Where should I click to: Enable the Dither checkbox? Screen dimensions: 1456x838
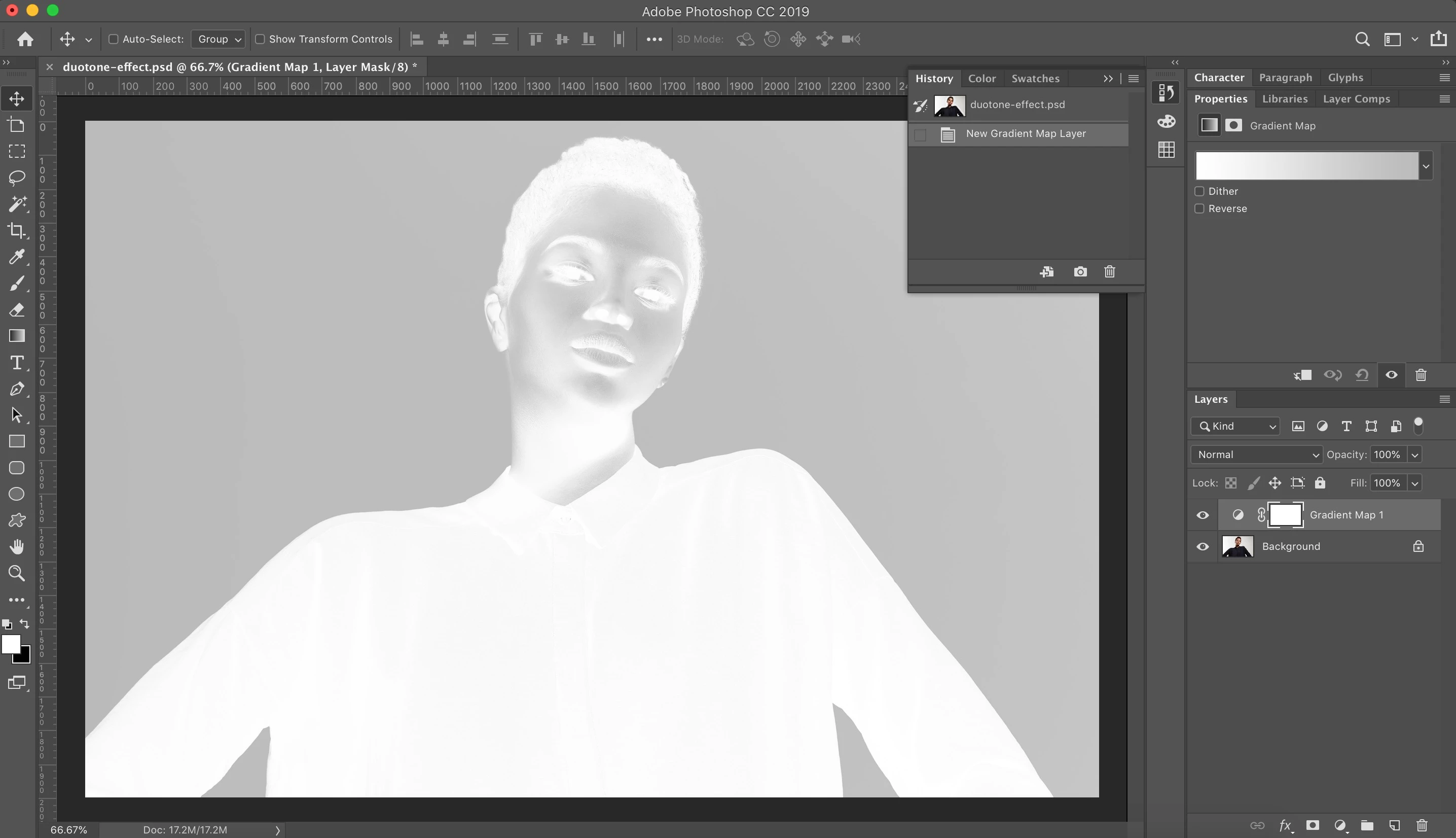point(1199,191)
